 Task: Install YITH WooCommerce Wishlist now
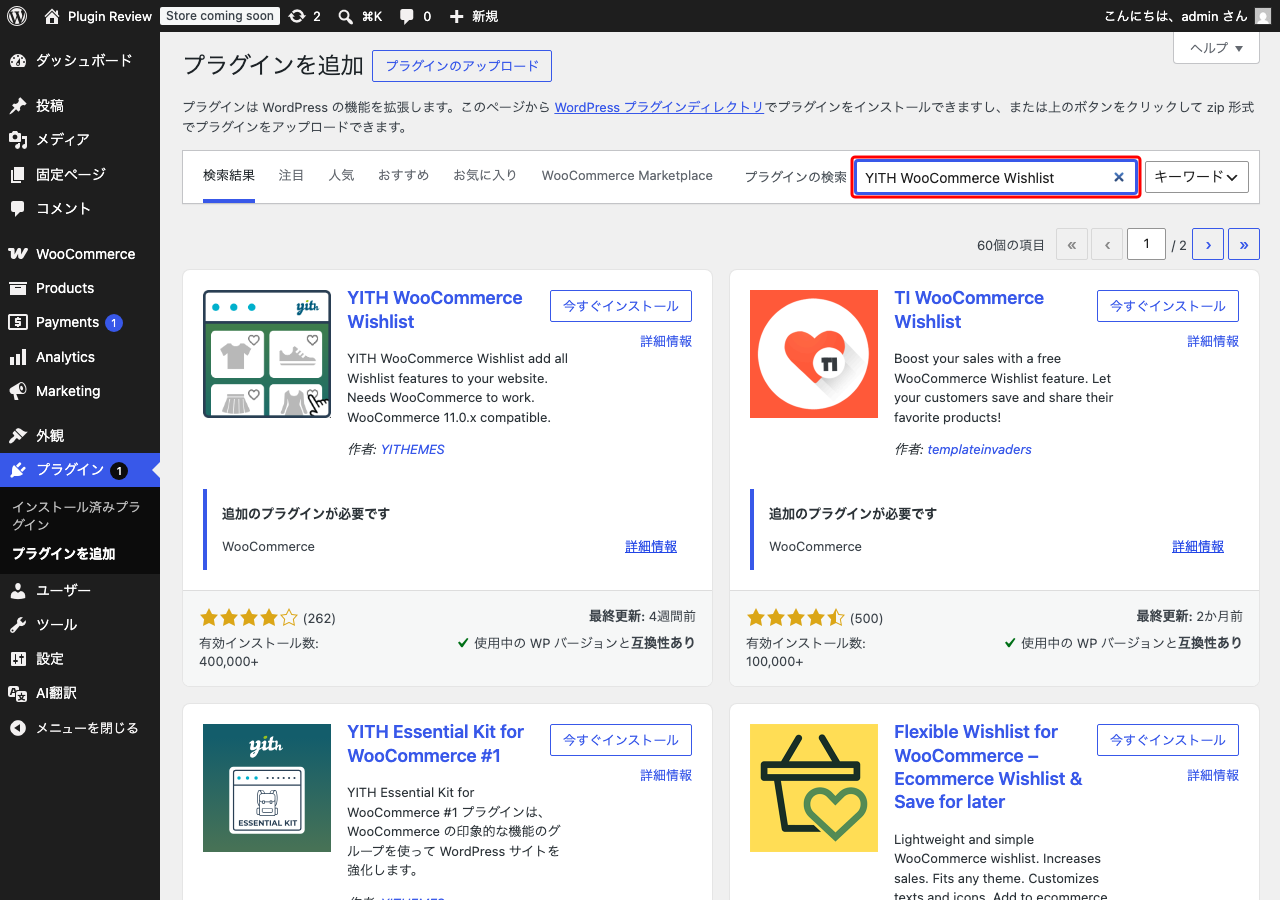tap(621, 306)
